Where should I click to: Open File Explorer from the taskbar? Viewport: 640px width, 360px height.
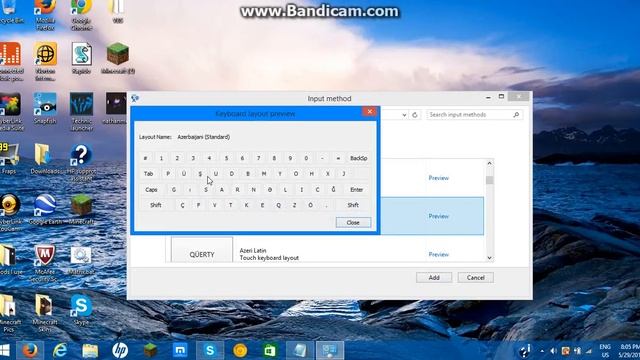click(90, 350)
